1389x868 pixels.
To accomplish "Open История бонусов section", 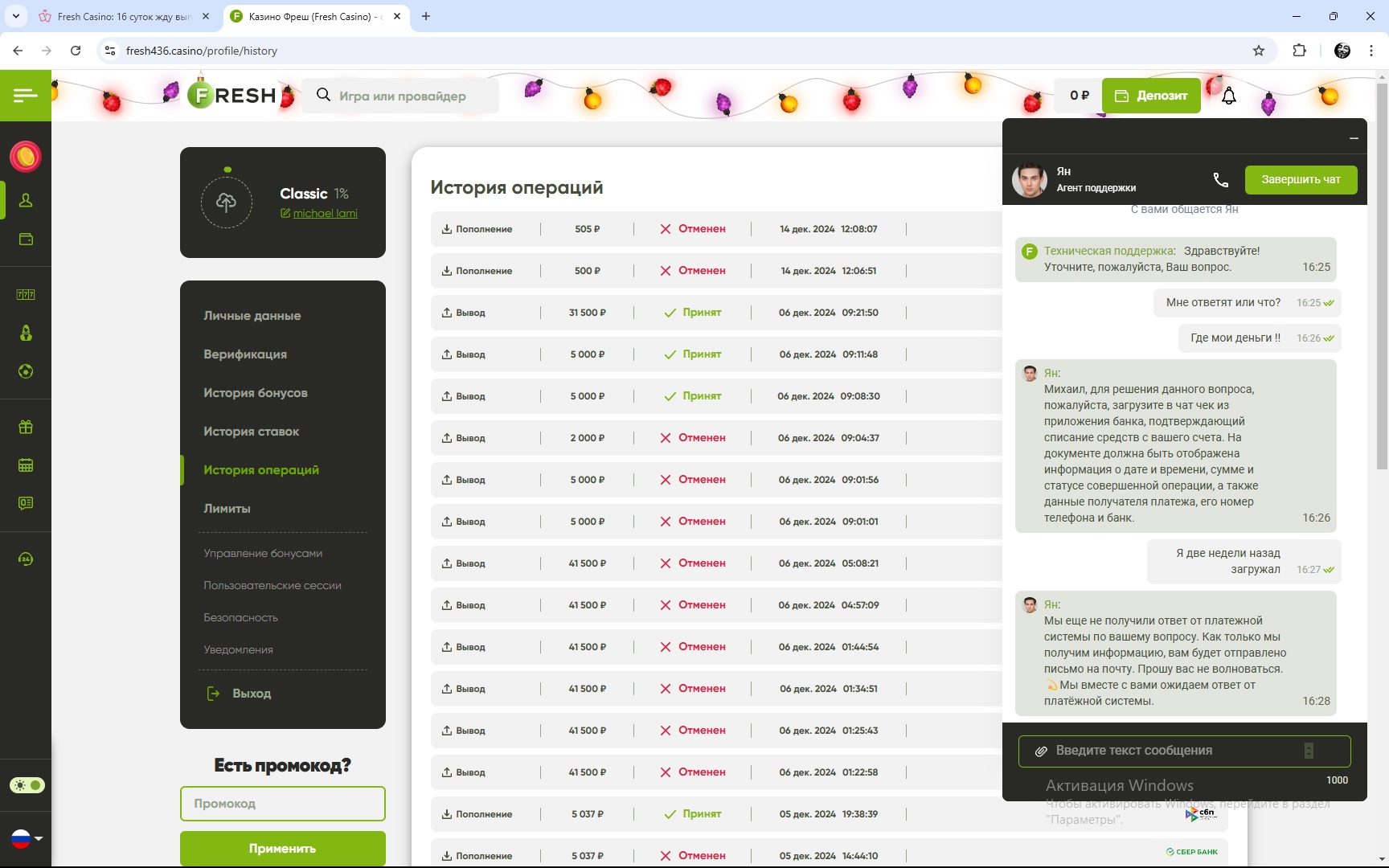I will tap(256, 393).
